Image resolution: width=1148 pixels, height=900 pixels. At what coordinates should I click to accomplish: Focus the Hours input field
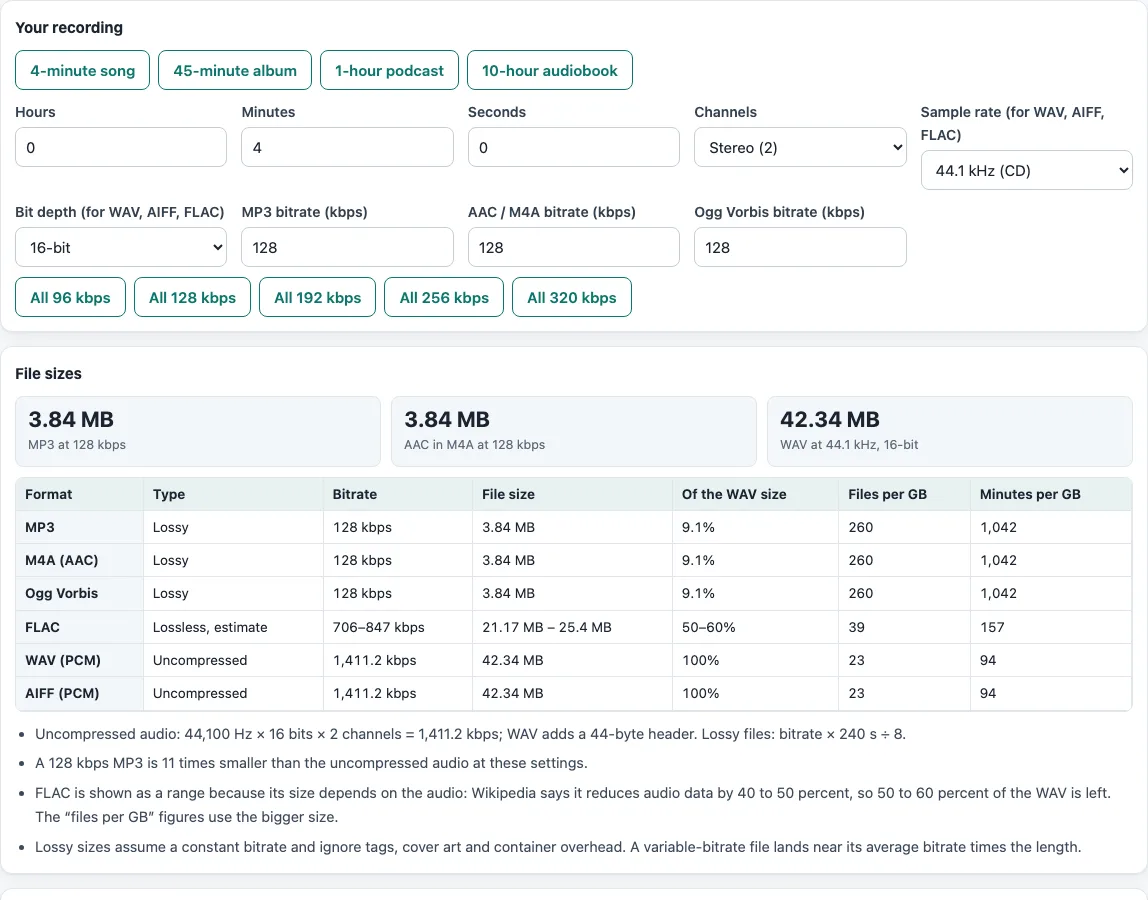(121, 147)
